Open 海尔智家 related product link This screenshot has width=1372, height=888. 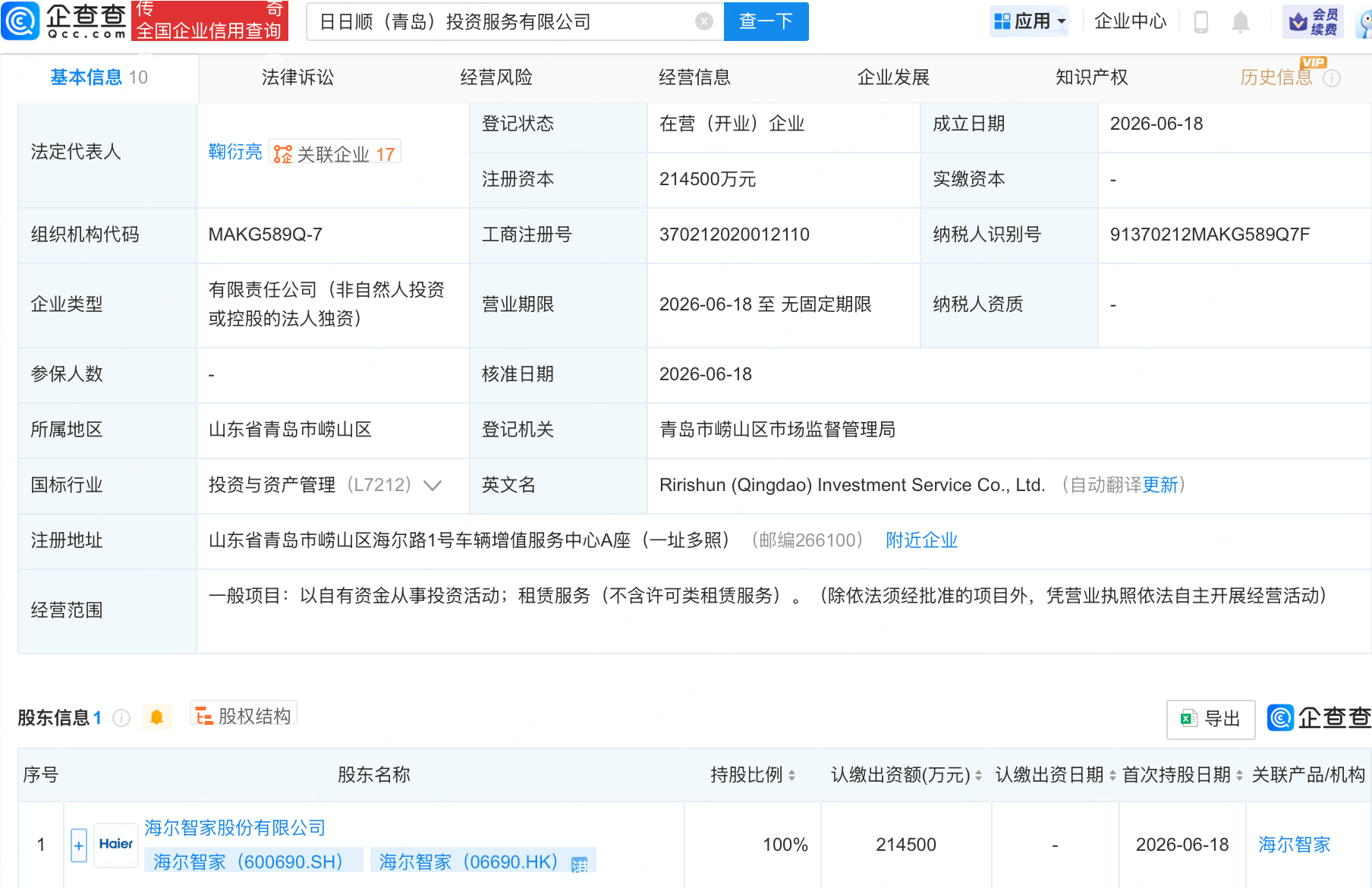1295,845
